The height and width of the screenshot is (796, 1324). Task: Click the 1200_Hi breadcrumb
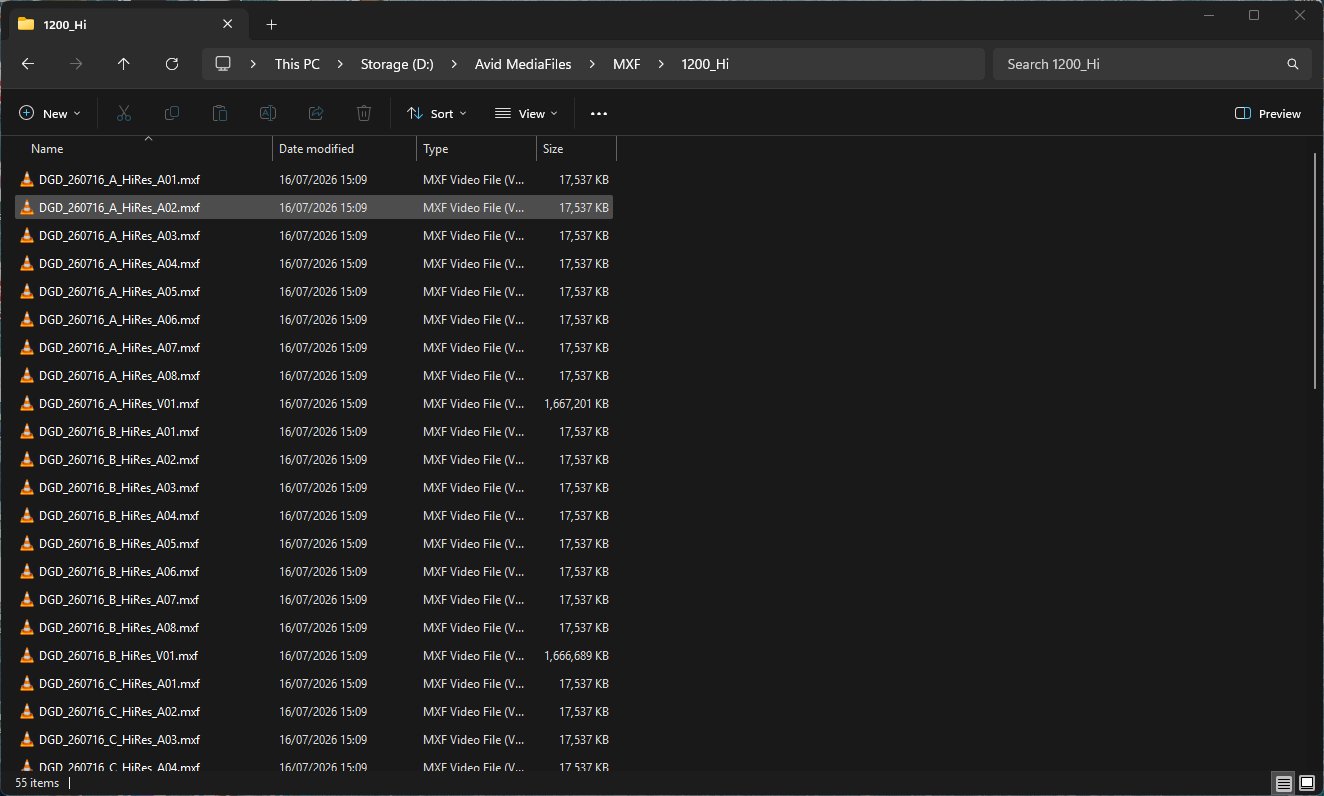[x=705, y=64]
